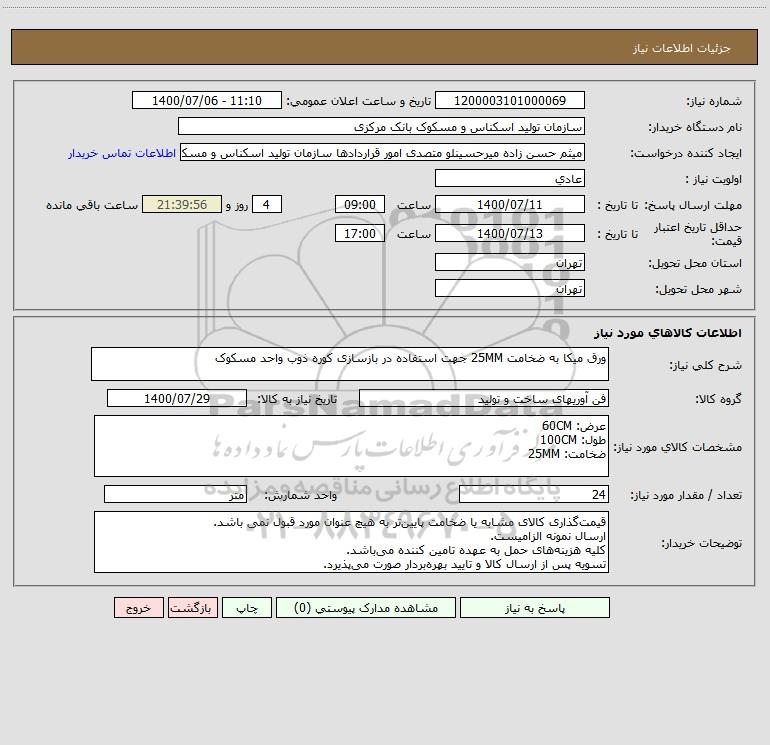
Task: Select the need number field 1200003101000069
Action: click(x=510, y=101)
